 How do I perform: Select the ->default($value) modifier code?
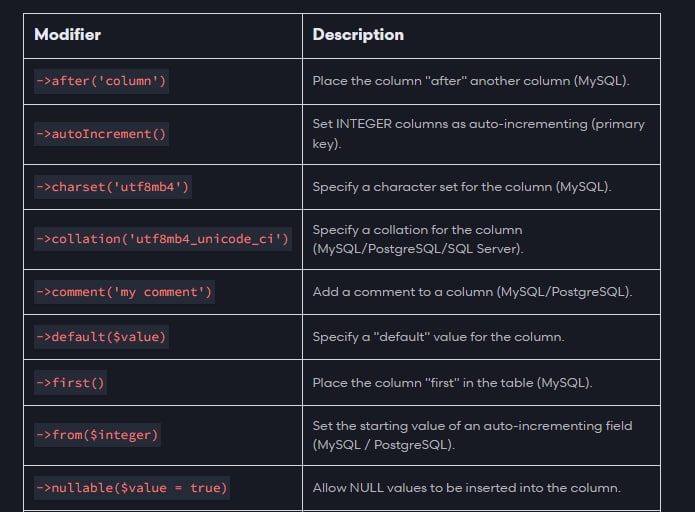(x=101, y=337)
